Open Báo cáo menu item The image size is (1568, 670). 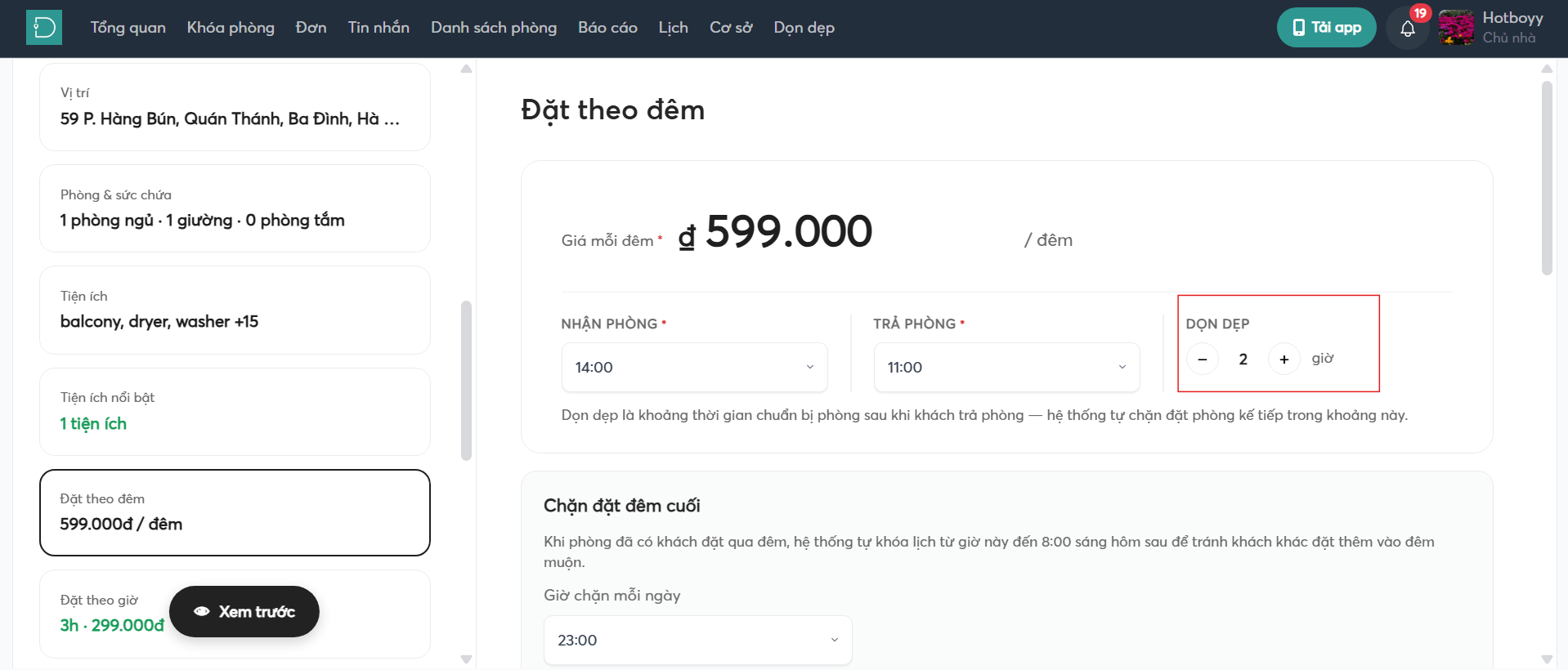(607, 28)
